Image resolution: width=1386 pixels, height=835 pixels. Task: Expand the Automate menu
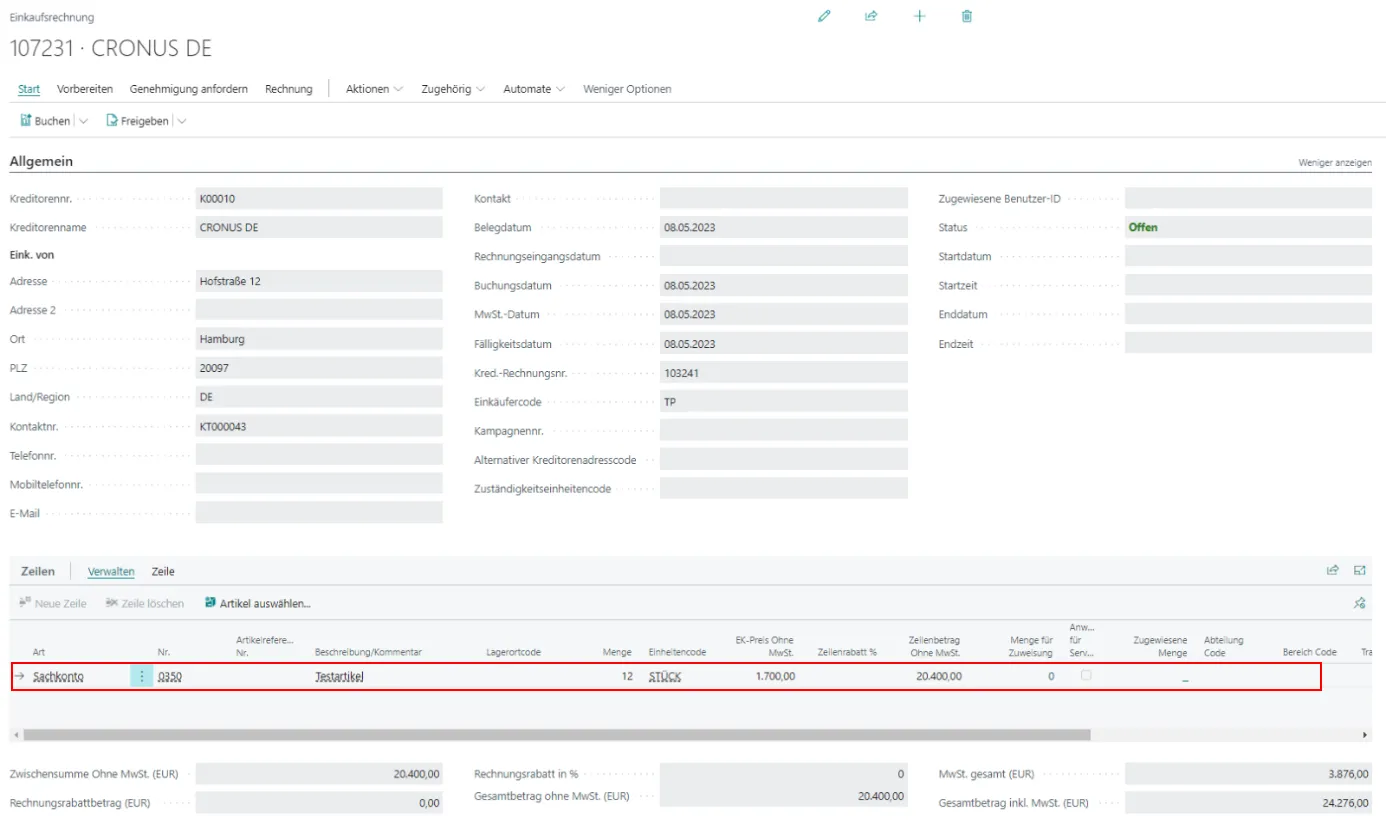[534, 89]
